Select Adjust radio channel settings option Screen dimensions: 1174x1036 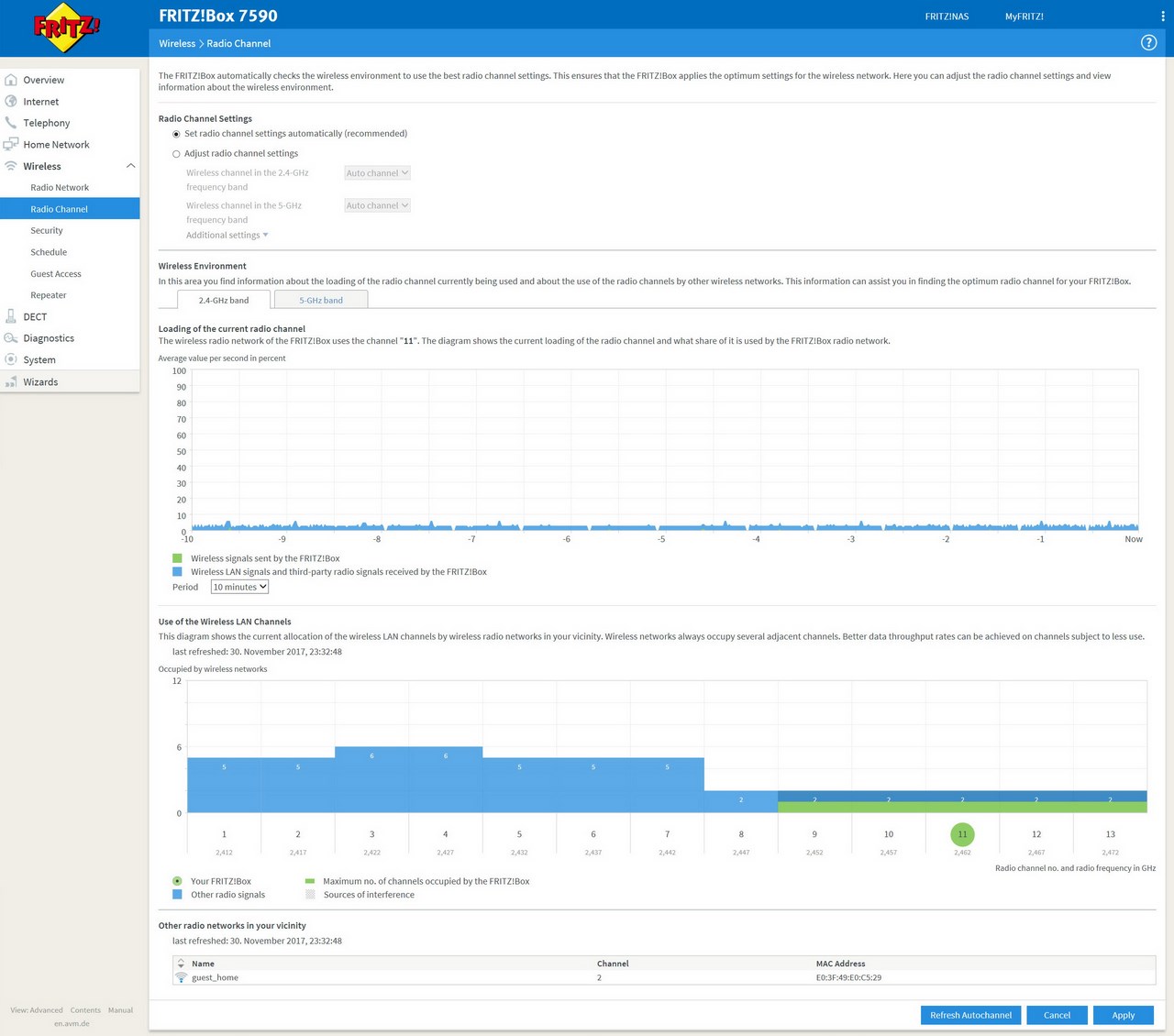[176, 154]
